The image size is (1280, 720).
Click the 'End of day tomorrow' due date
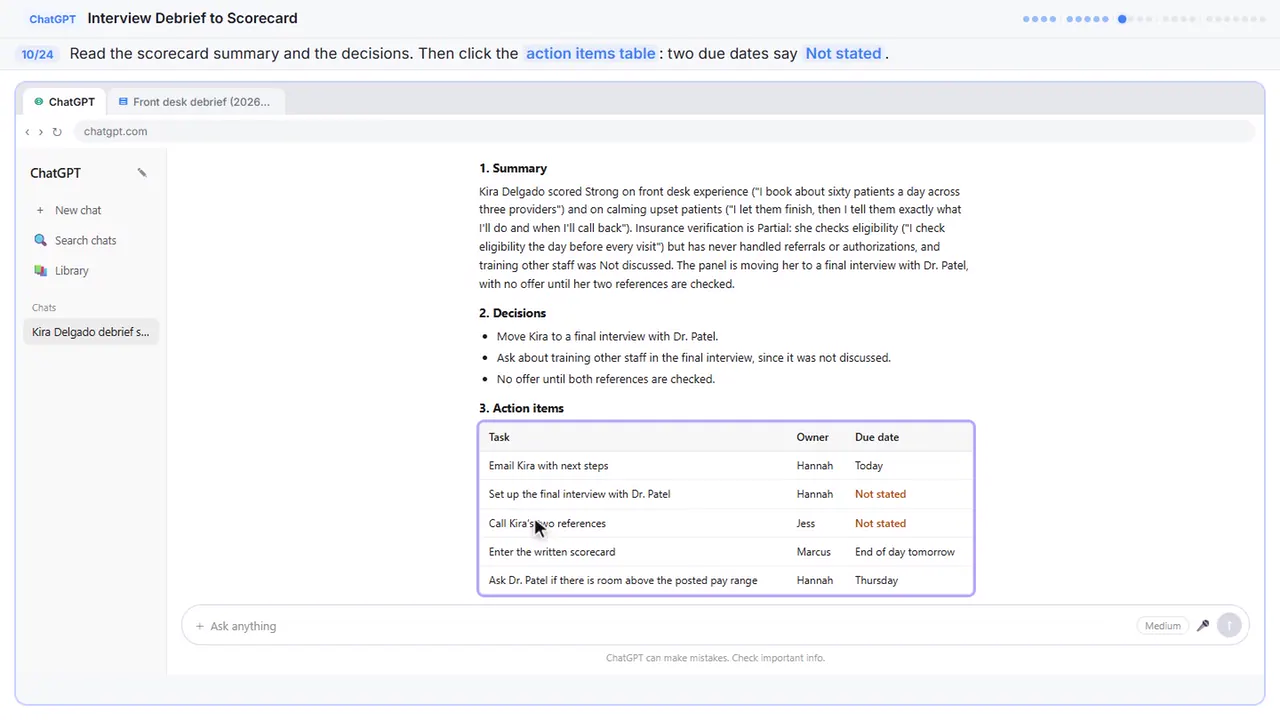pos(905,552)
